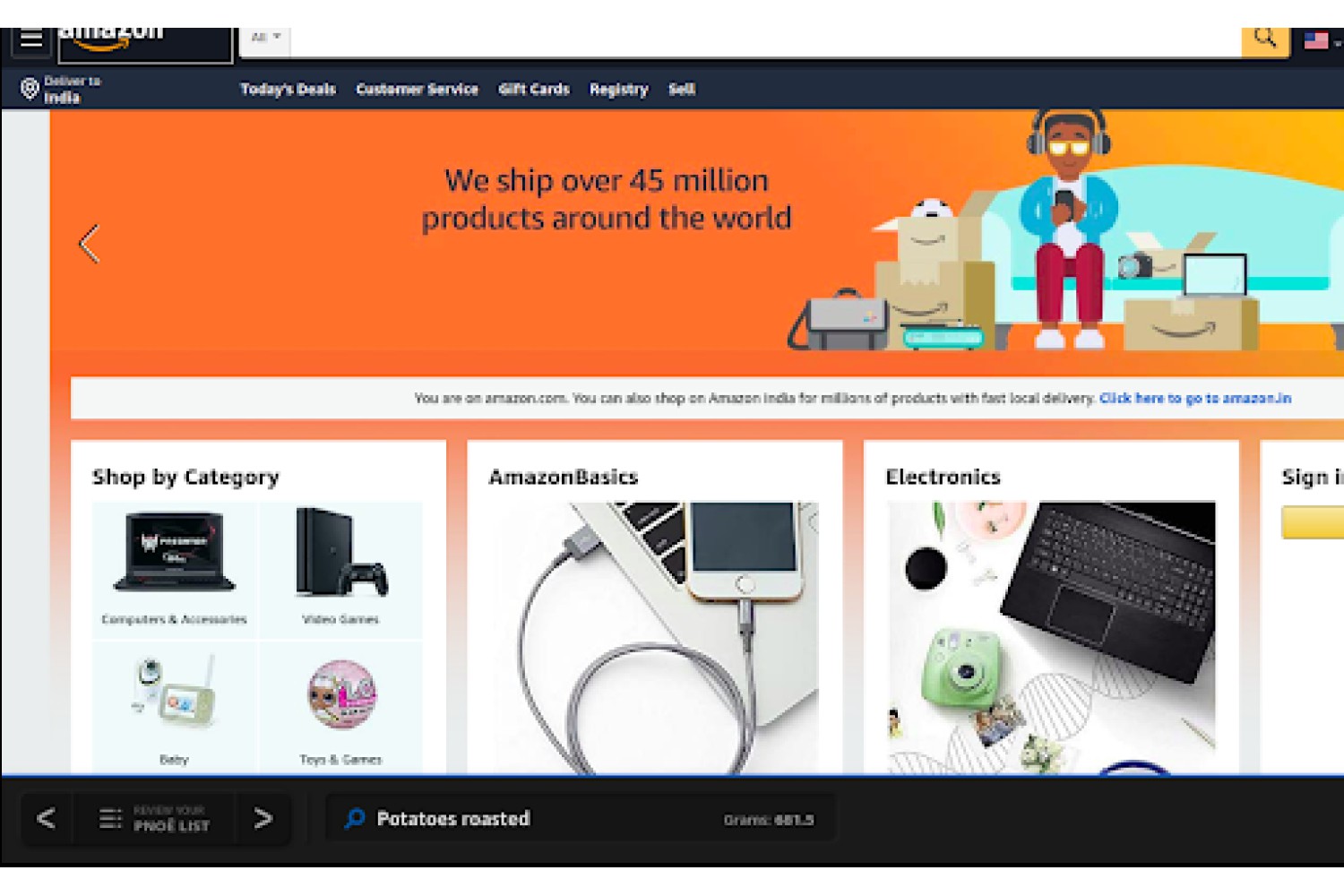Click the orange search magnifier button
This screenshot has width=1344, height=896.
1265,39
